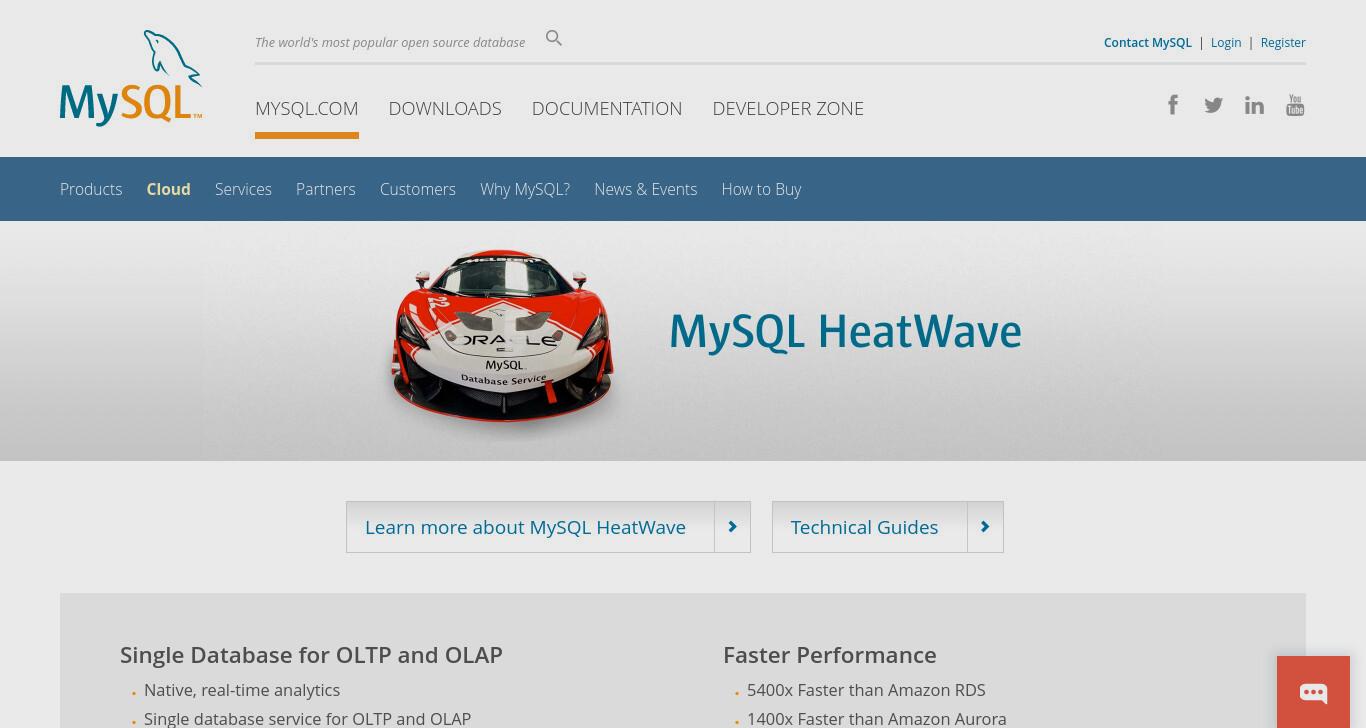Open the Customers menu
This screenshot has height=728, width=1366.
pos(418,189)
